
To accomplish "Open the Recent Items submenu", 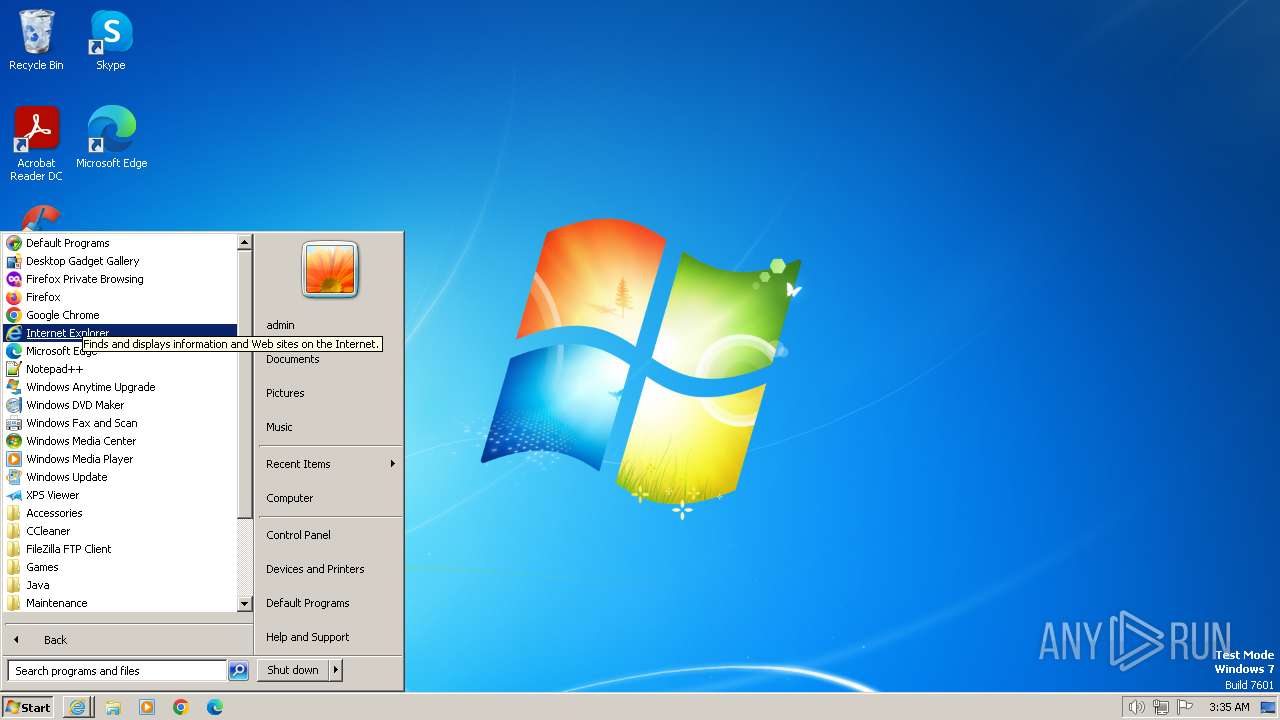I will tap(330, 464).
